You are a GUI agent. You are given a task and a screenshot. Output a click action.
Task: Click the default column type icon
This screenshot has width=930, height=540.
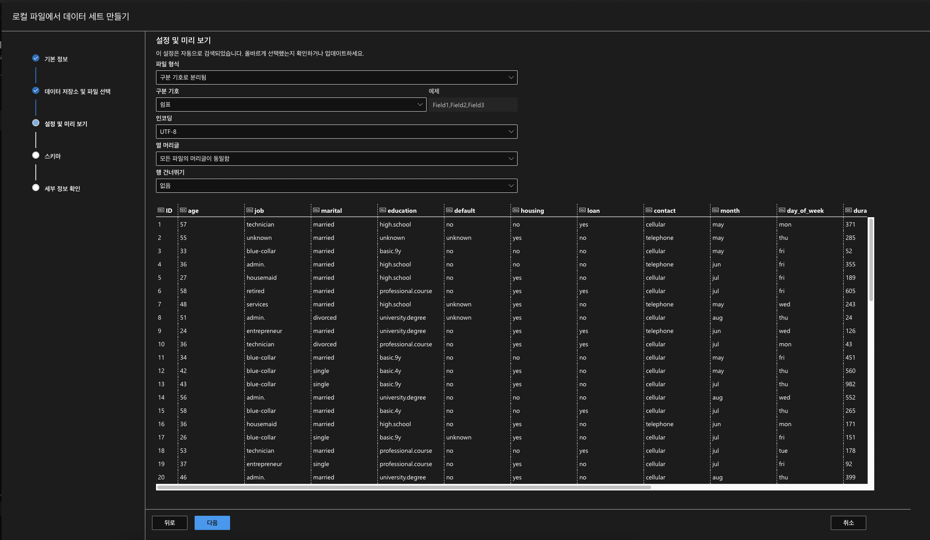[449, 210]
